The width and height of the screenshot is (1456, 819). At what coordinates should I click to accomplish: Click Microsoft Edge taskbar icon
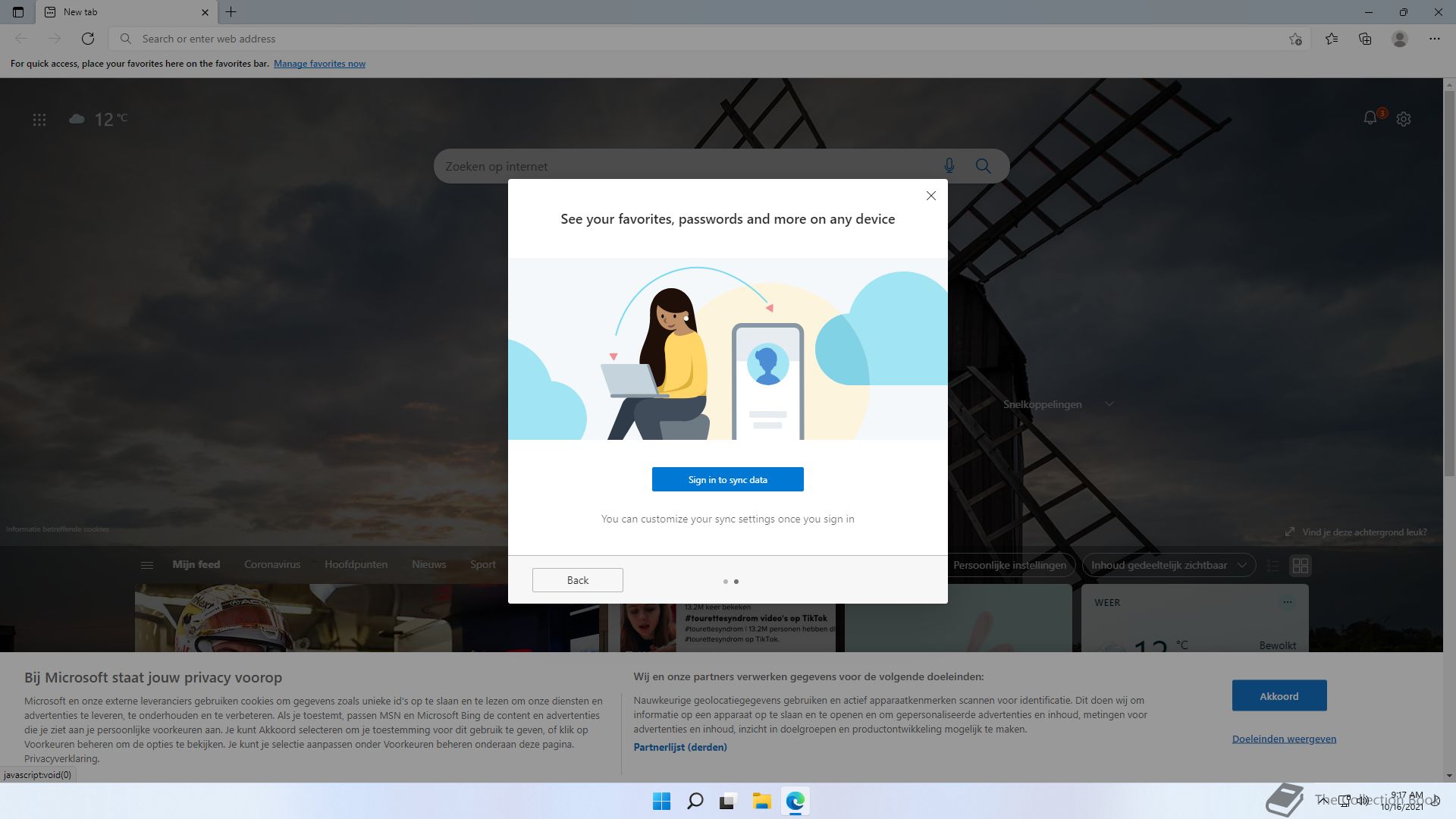coord(795,802)
